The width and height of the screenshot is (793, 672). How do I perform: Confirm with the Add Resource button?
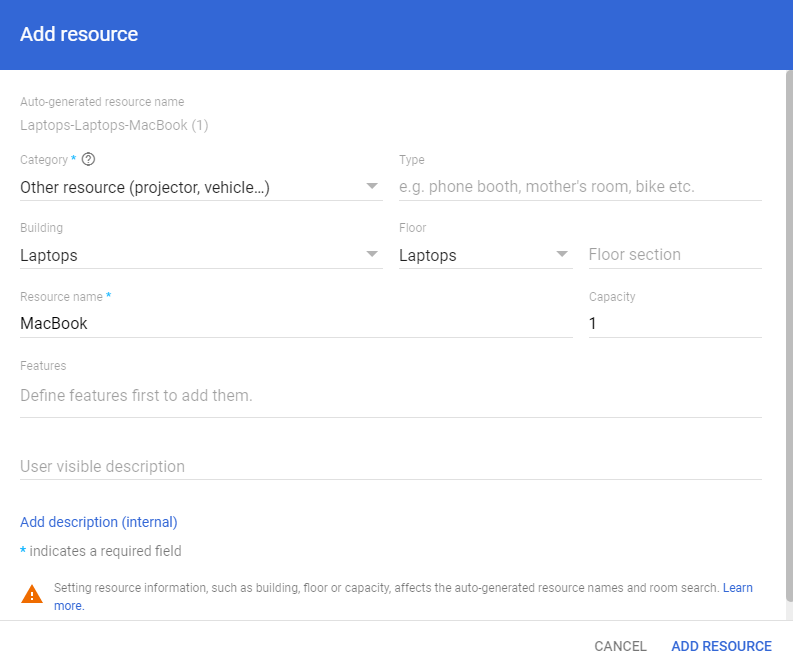pyautogui.click(x=721, y=646)
